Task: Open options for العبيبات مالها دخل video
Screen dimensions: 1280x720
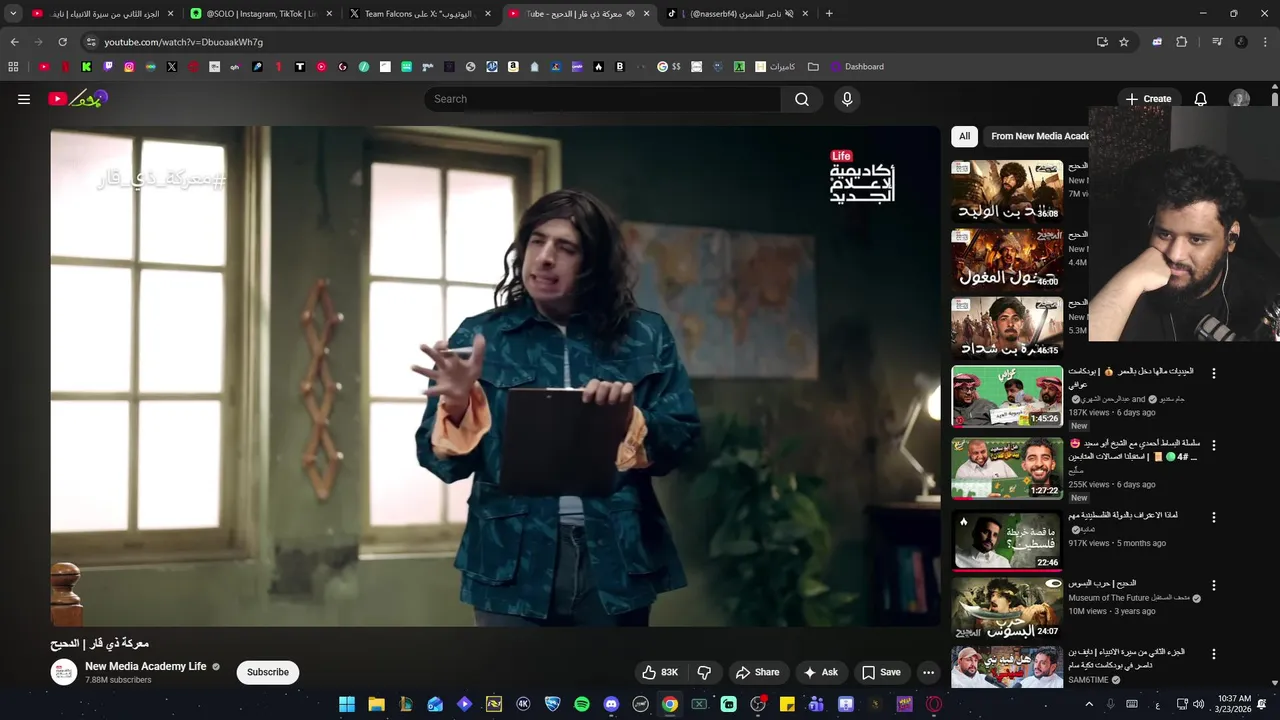Action: coord(1214,373)
